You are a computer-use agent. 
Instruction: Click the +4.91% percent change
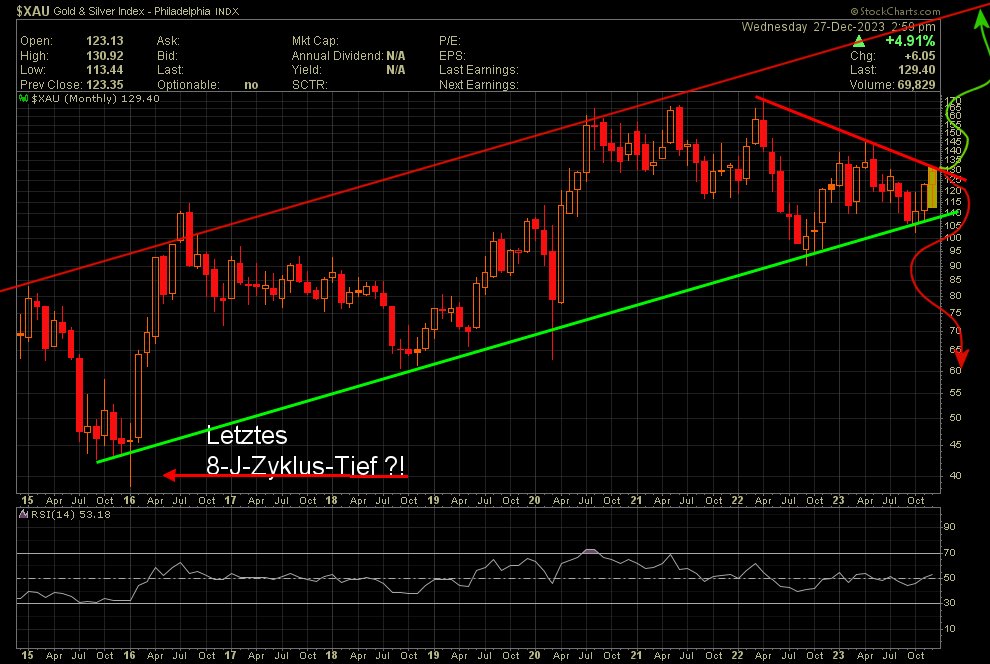(910, 41)
